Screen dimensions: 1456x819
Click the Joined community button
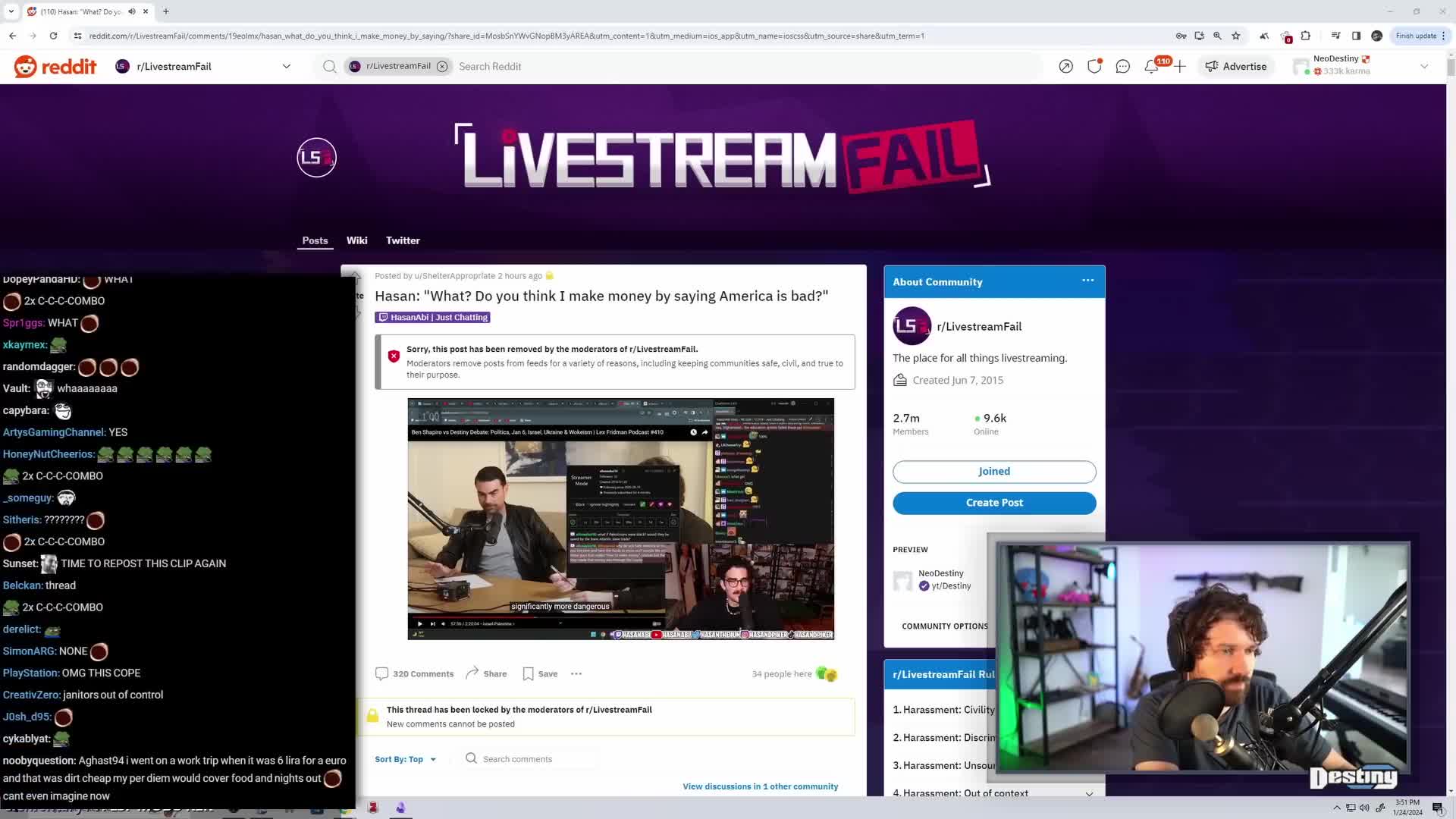[x=994, y=472]
